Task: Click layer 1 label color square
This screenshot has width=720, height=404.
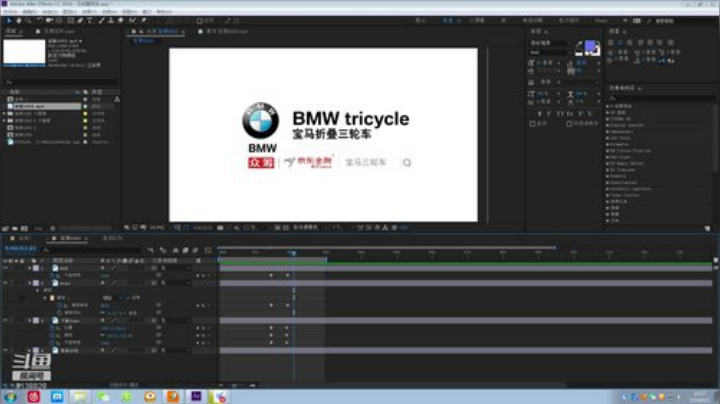Action: [36, 268]
